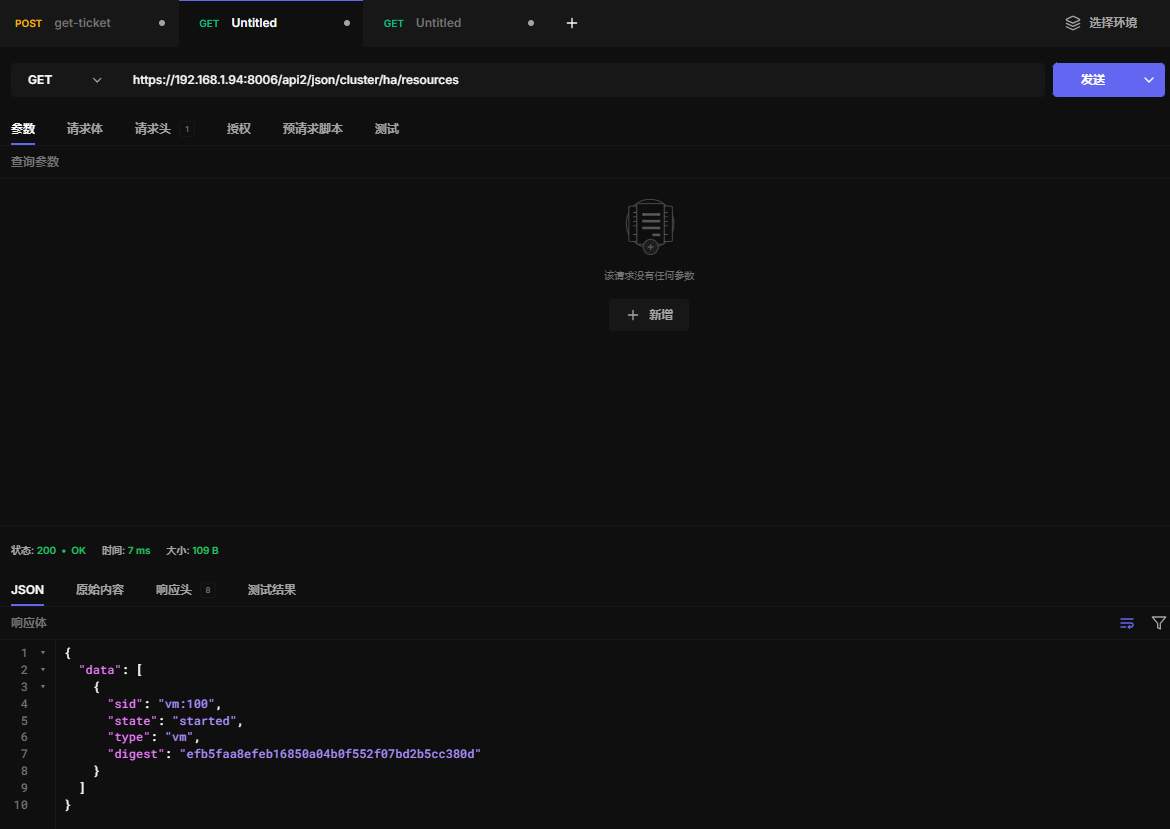Screen dimensions: 1170x829
Task: Click the word-wrap icon in response body
Action: 1127,623
